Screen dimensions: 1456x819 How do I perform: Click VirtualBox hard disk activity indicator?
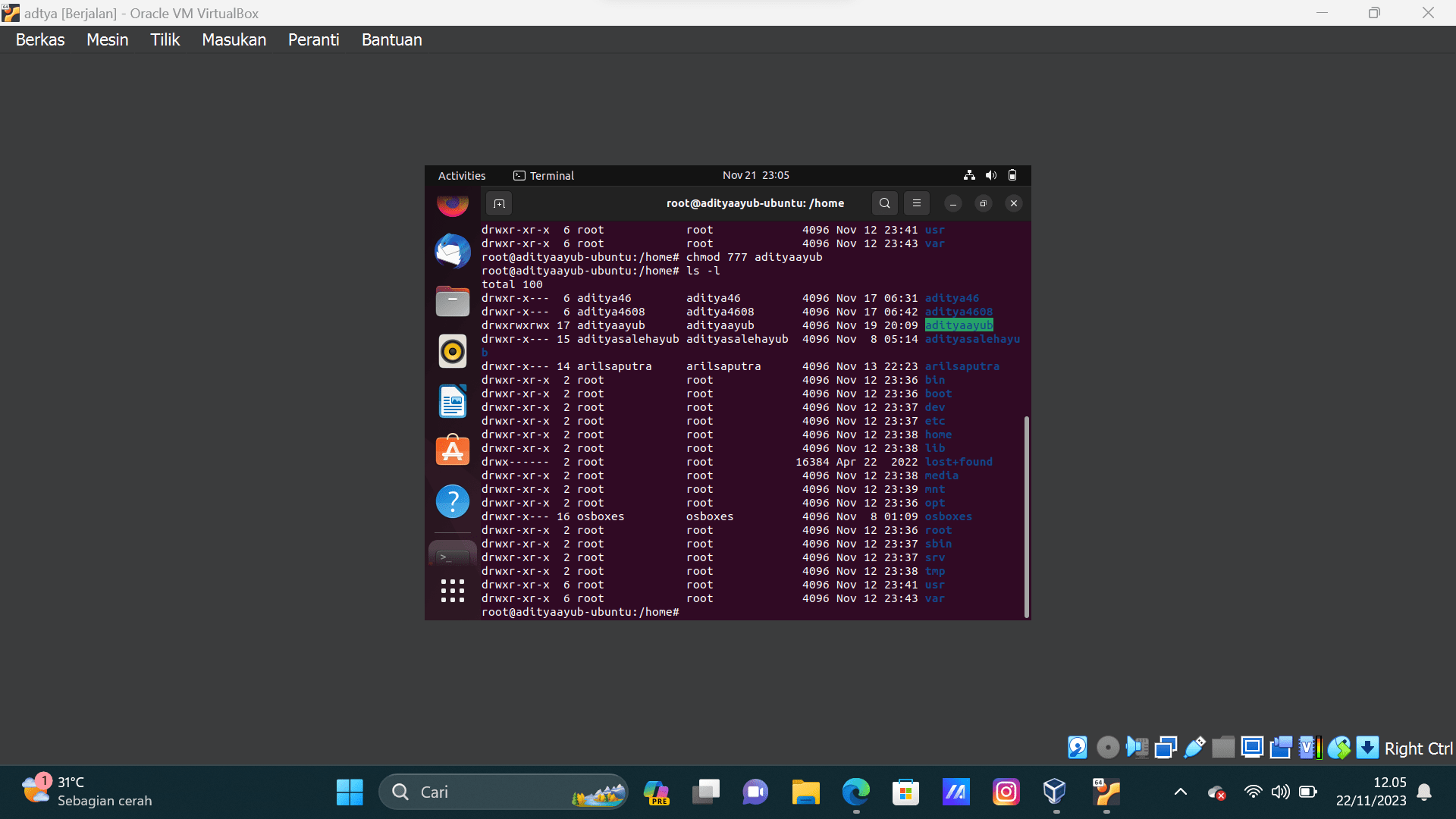click(x=1077, y=748)
